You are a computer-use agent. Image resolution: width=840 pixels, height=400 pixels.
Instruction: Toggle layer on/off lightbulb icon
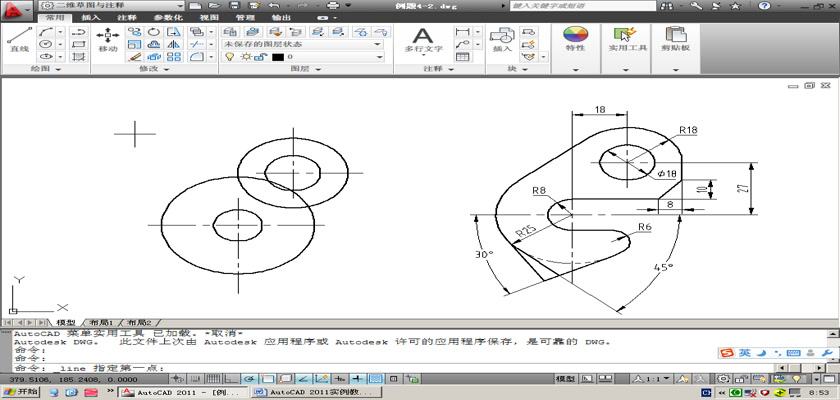pyautogui.click(x=229, y=57)
